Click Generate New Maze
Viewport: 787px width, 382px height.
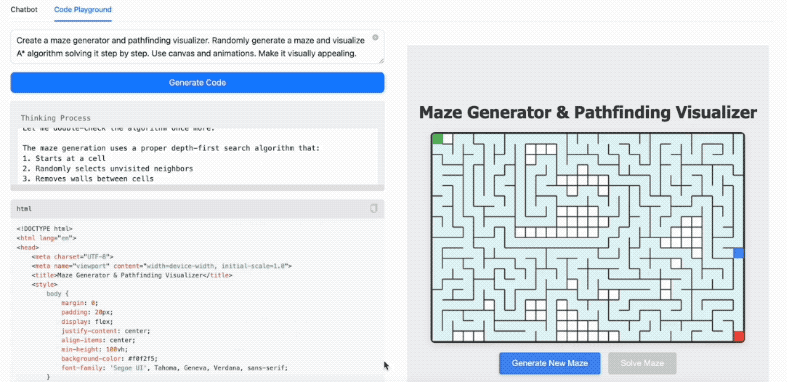[550, 363]
